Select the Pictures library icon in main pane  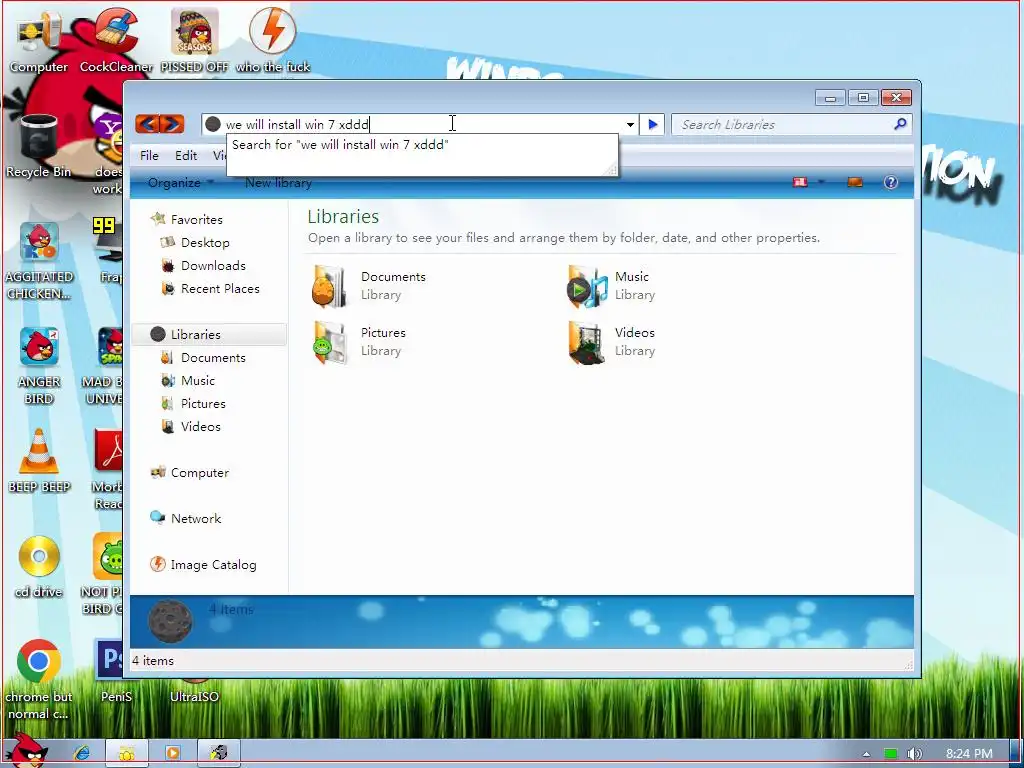tap(328, 342)
